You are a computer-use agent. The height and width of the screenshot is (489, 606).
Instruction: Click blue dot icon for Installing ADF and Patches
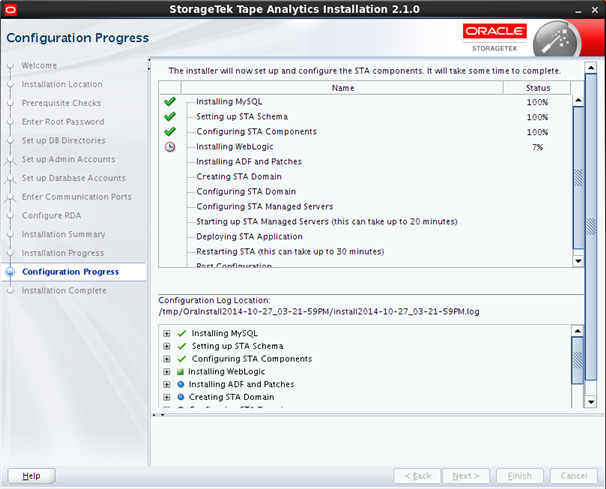pos(180,384)
